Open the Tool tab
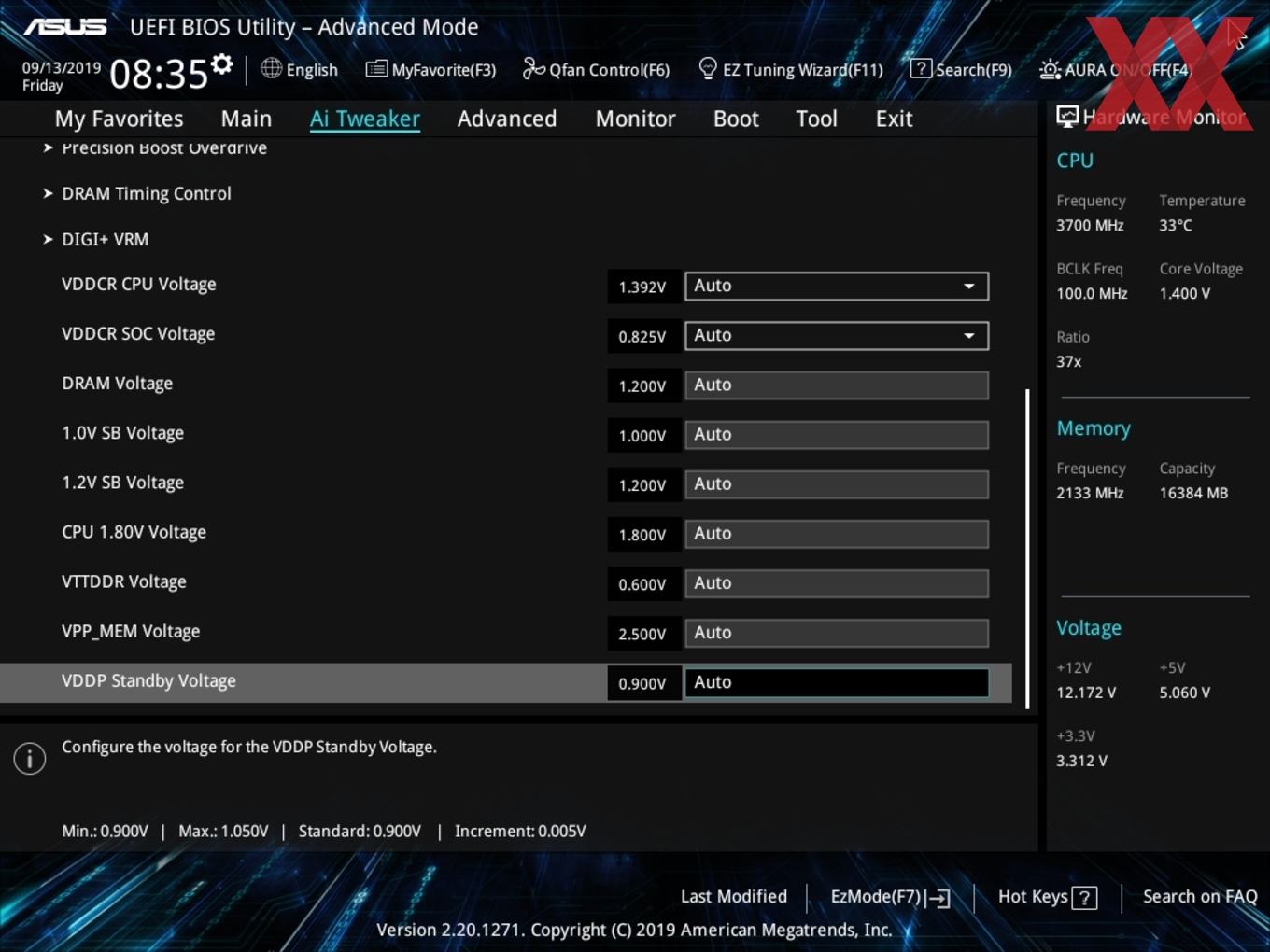The height and width of the screenshot is (952, 1270). click(816, 119)
